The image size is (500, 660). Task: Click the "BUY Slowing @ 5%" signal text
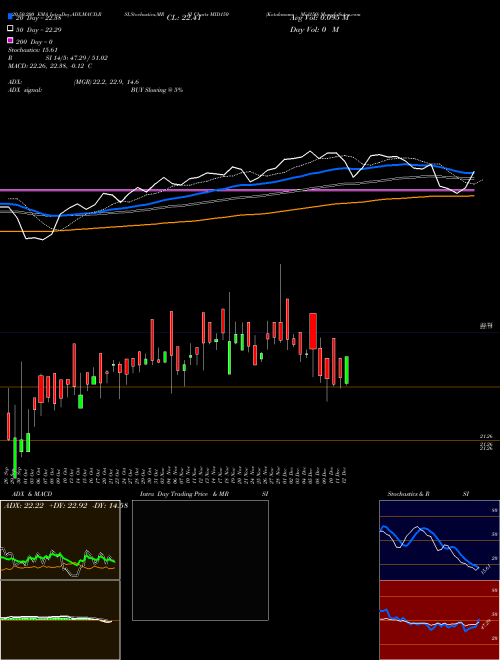tap(157, 90)
